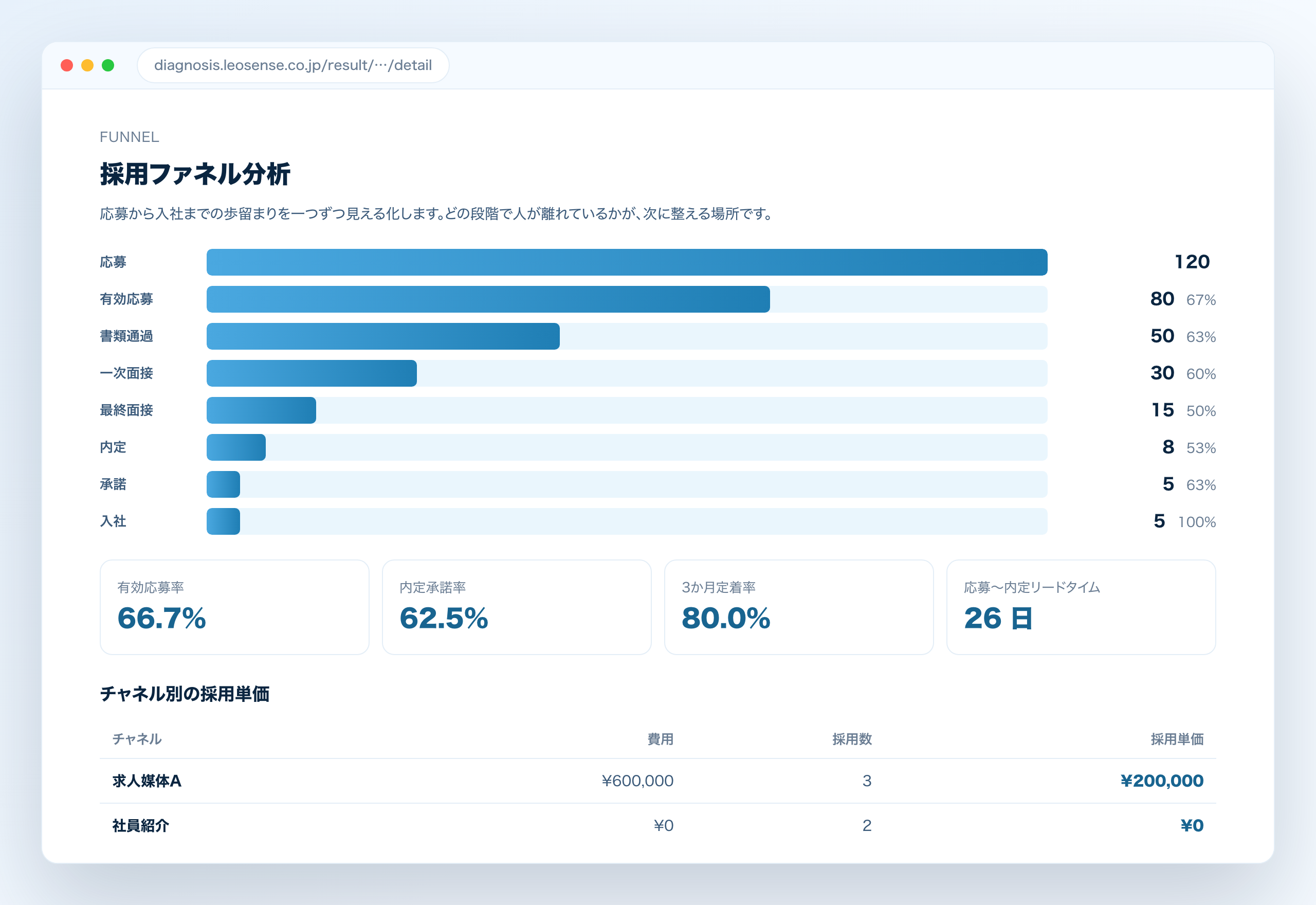Click the 採用数 column header
The image size is (1316, 905).
click(x=852, y=739)
